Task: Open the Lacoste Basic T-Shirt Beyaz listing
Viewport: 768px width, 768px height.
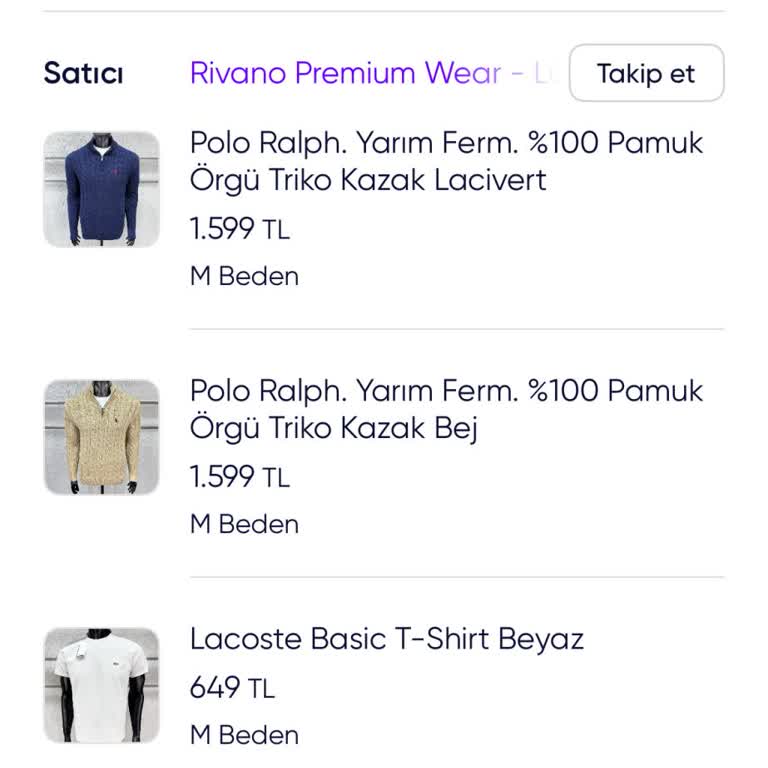Action: (386, 638)
